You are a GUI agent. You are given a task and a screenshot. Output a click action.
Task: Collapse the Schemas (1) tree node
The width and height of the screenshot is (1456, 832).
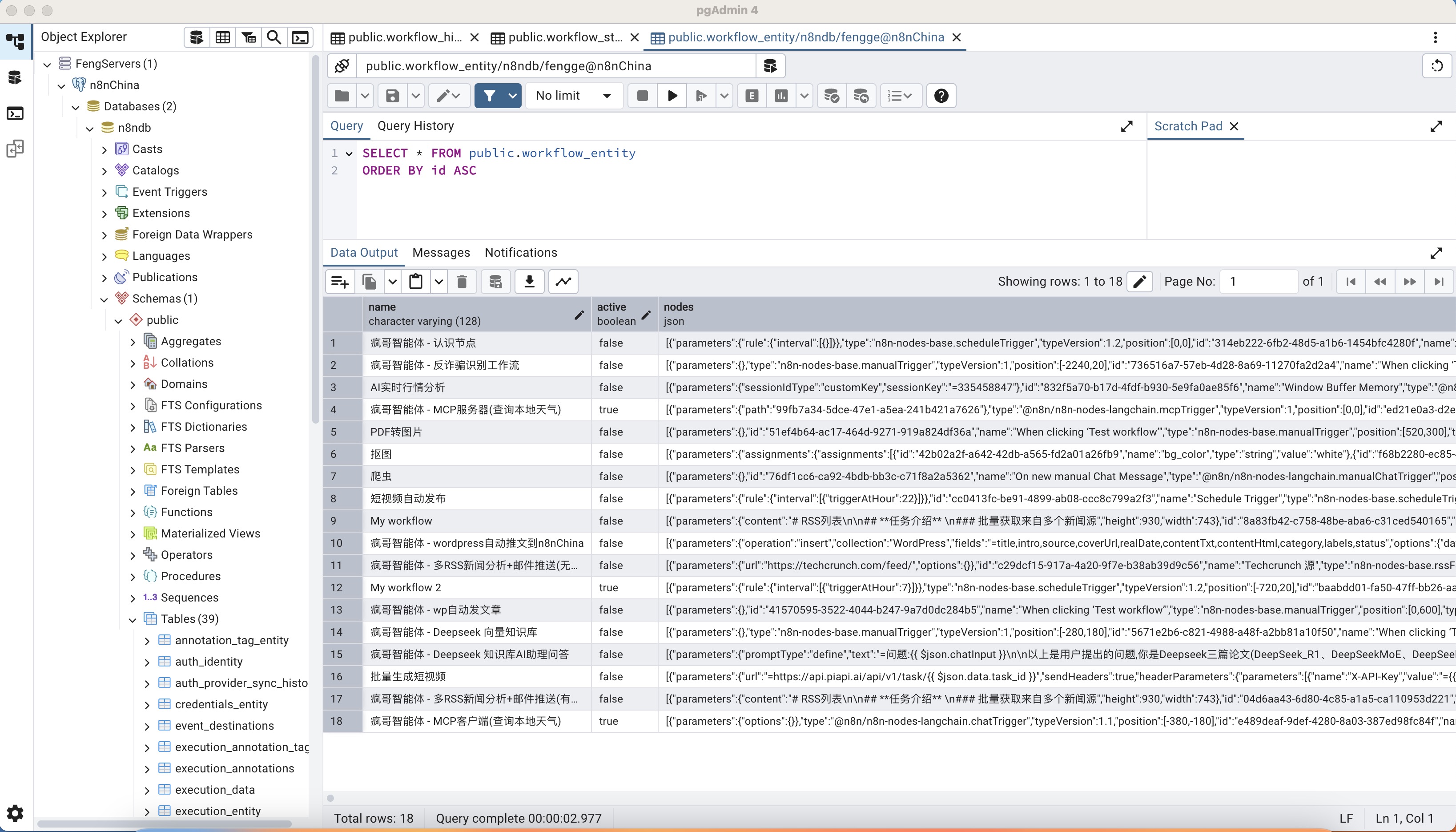(104, 299)
